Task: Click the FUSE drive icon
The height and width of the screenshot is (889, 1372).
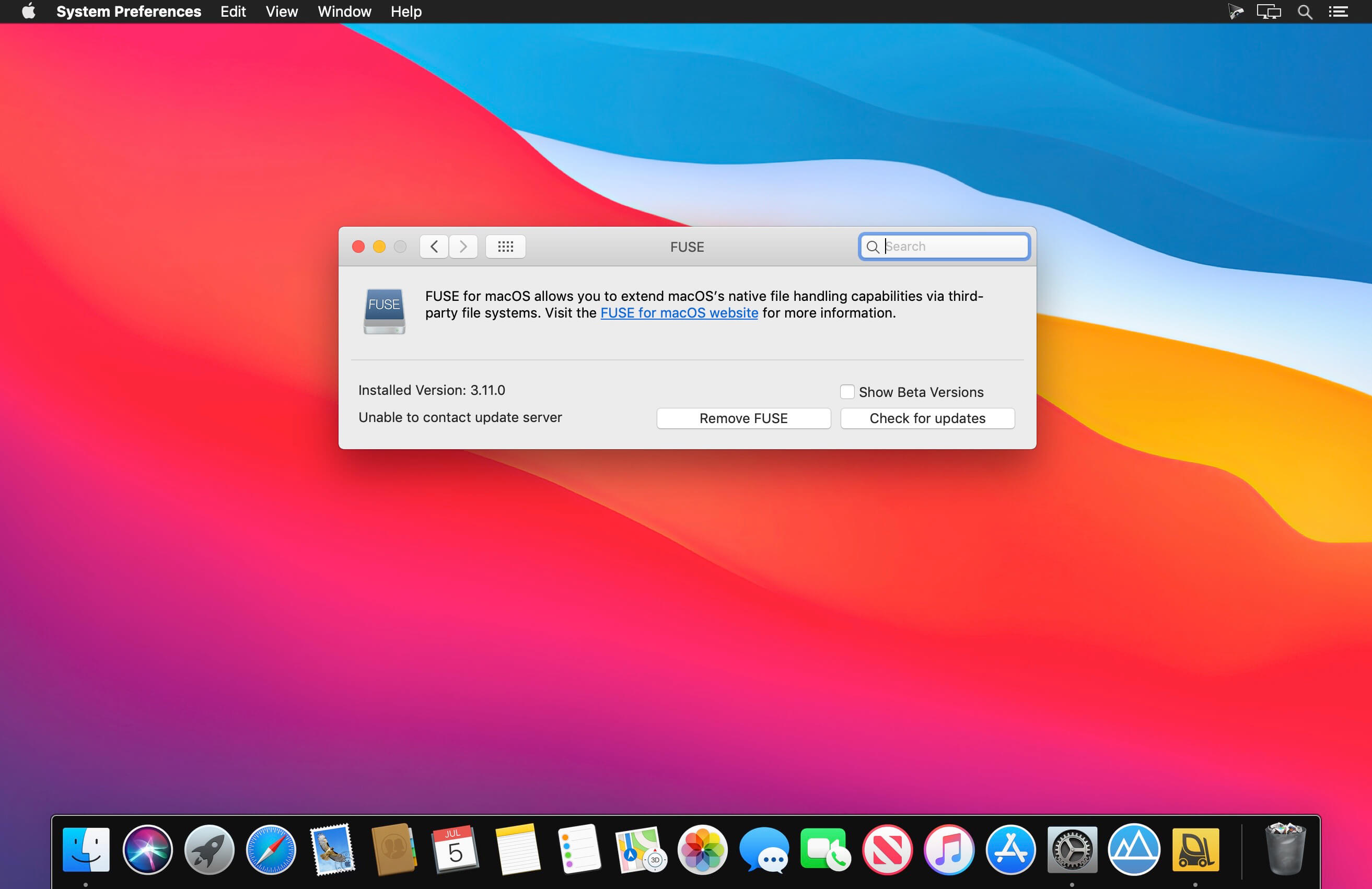Action: pos(385,311)
